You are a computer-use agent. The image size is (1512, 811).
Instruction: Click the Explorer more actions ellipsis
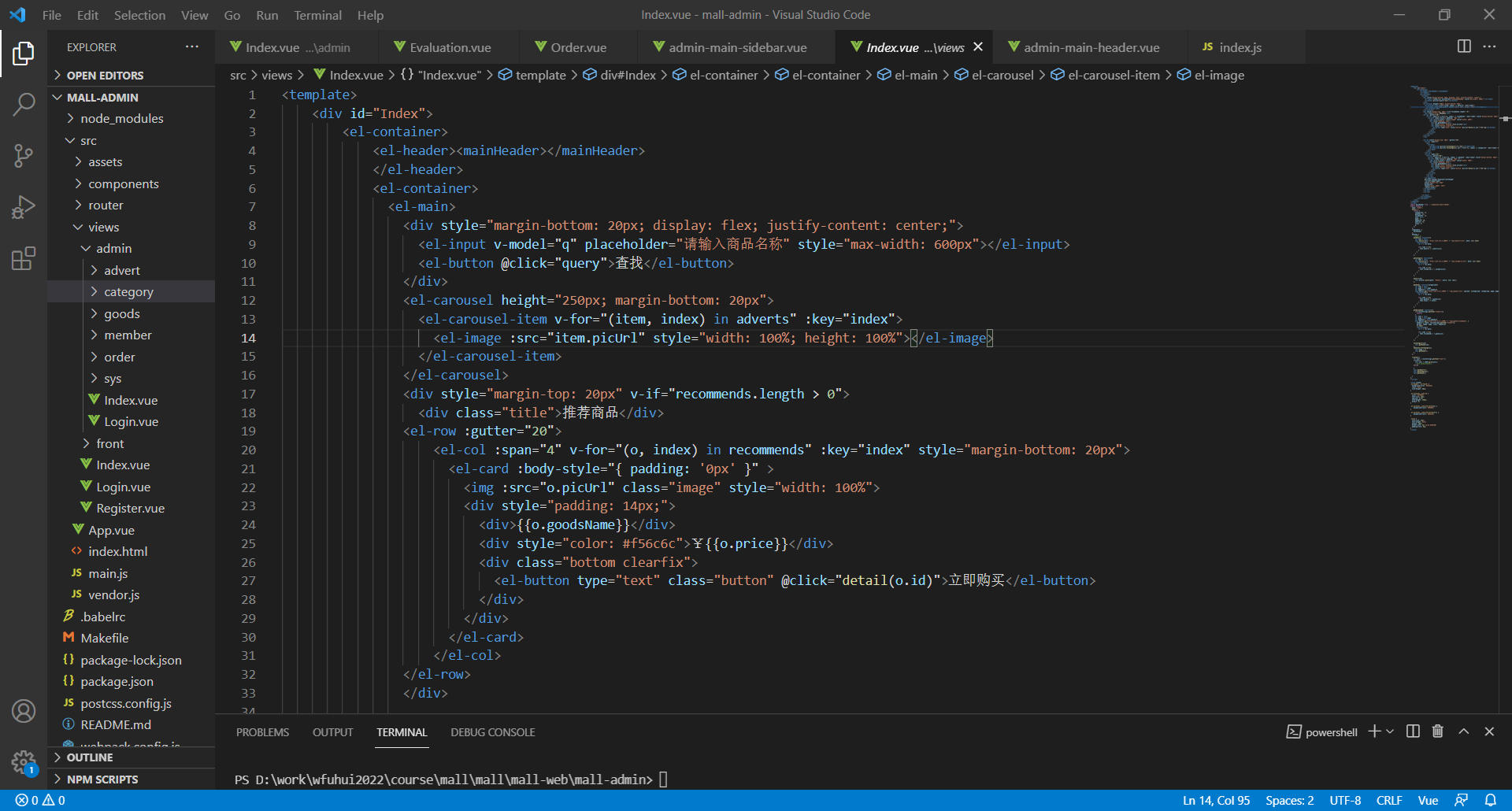(x=192, y=47)
